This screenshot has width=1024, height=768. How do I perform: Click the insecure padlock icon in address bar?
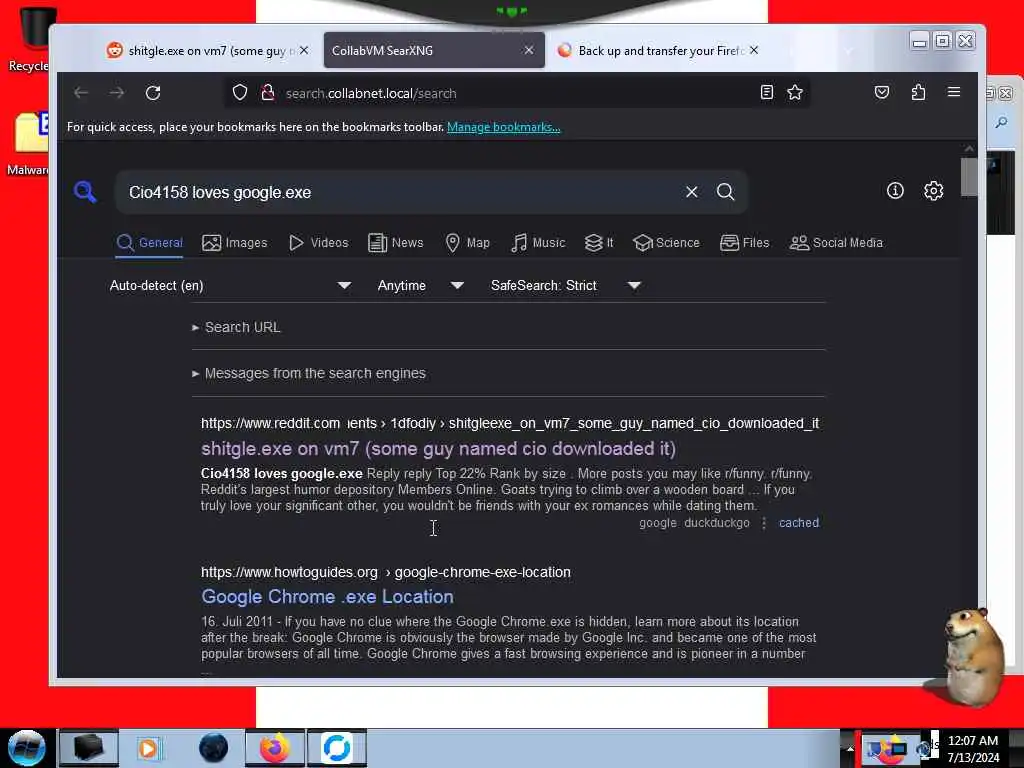(267, 93)
